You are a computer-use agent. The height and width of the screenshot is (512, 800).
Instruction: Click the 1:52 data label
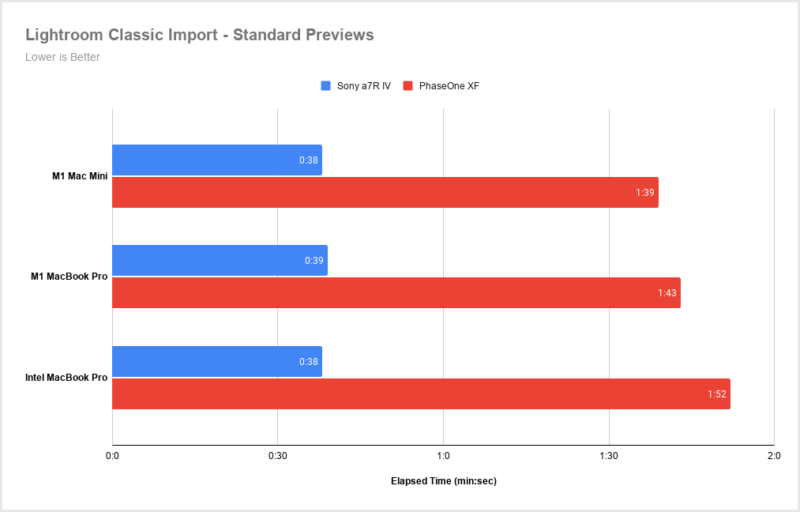[x=717, y=393]
